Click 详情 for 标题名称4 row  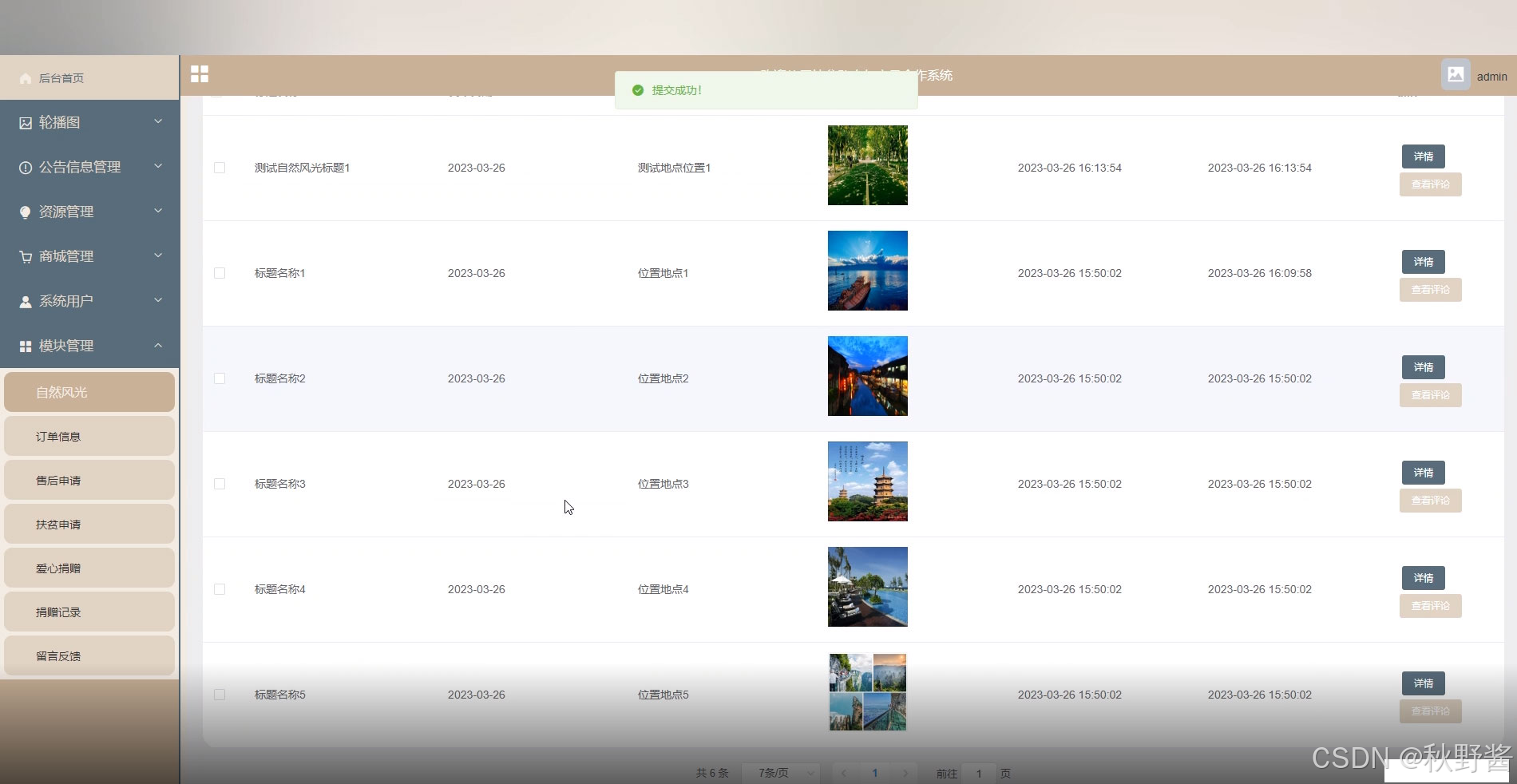[1424, 578]
